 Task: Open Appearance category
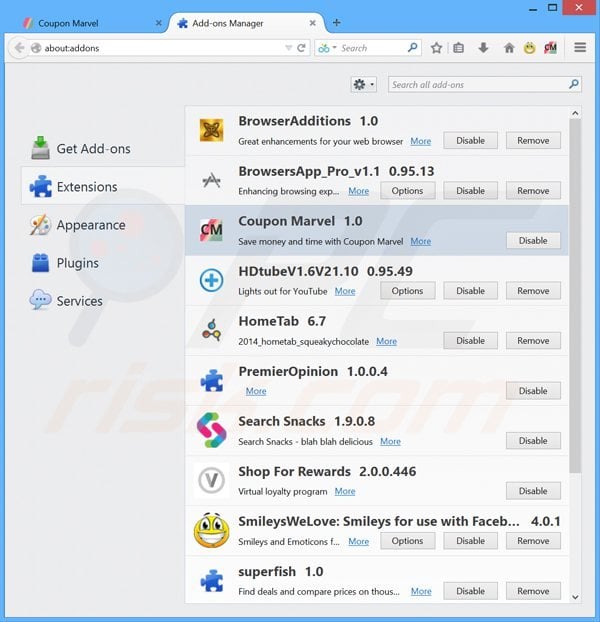pyautogui.click(x=102, y=225)
